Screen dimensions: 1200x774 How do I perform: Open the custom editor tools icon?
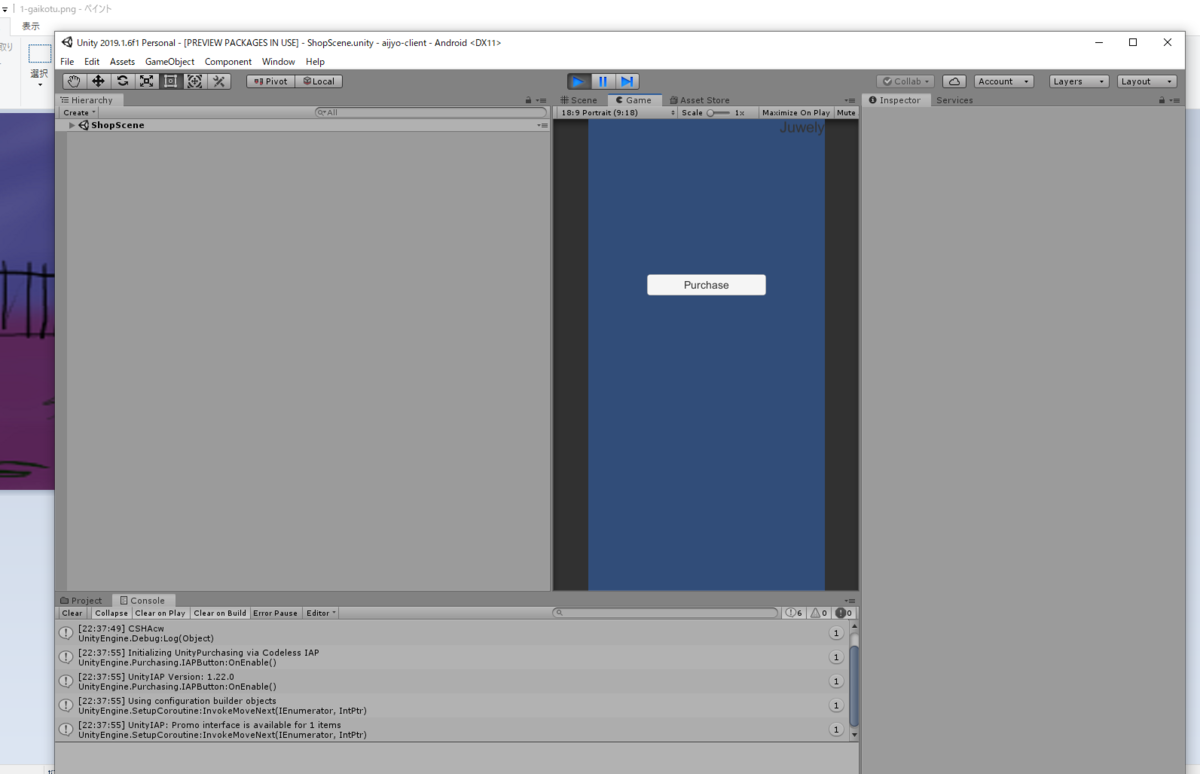(219, 81)
